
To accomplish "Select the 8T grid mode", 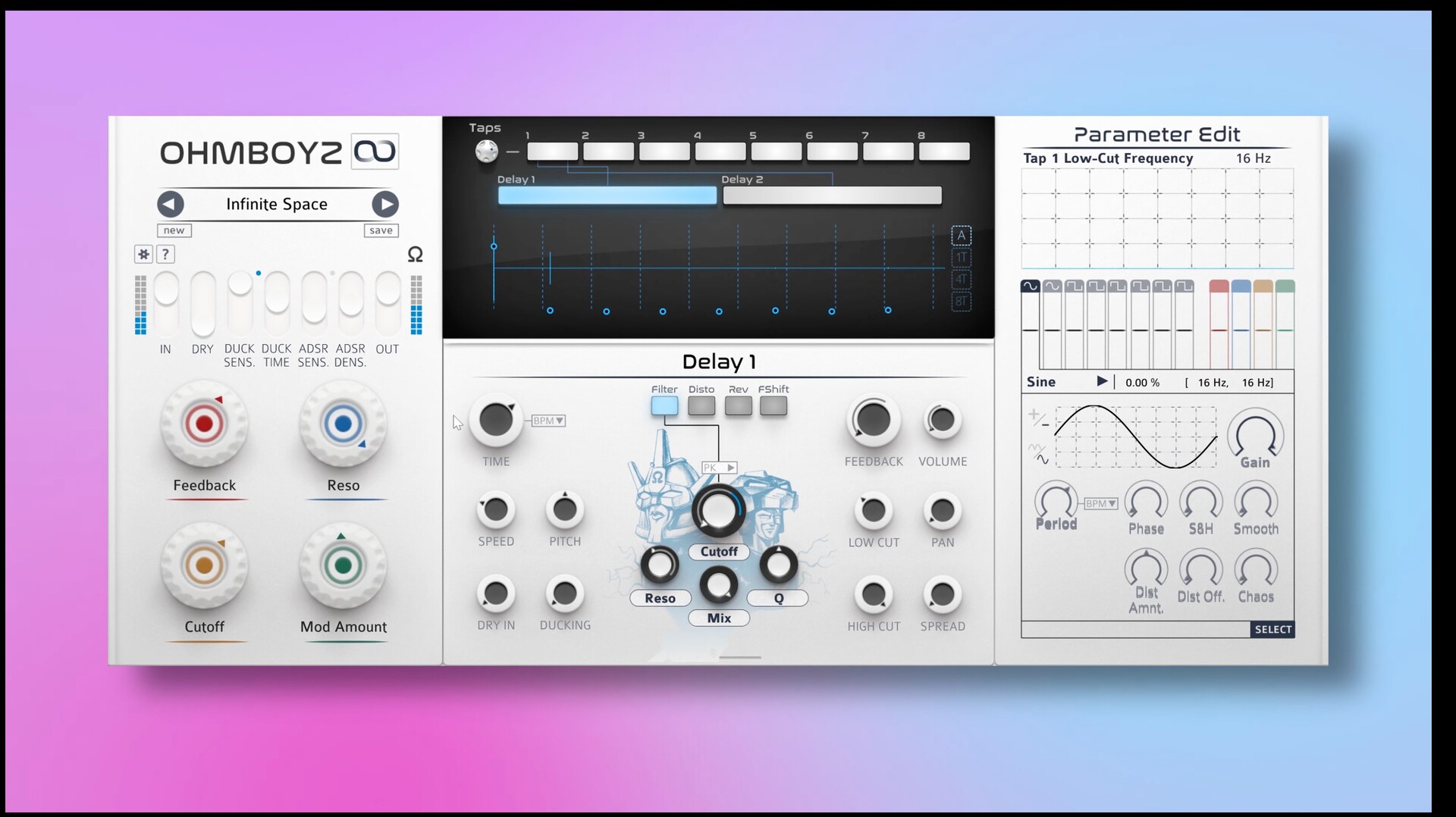I will coord(961,302).
